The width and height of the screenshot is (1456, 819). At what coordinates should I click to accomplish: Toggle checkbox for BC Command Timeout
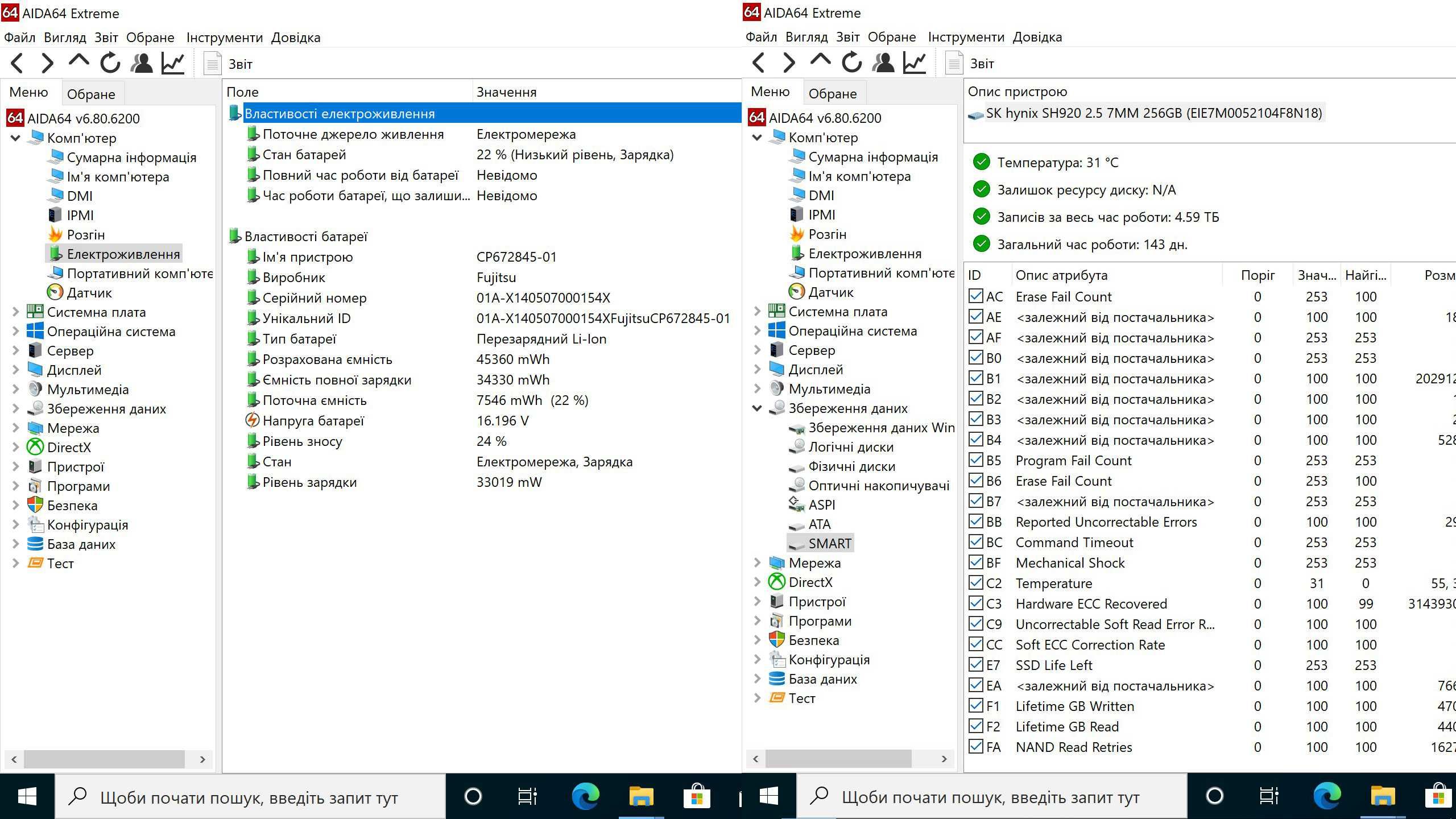(976, 541)
